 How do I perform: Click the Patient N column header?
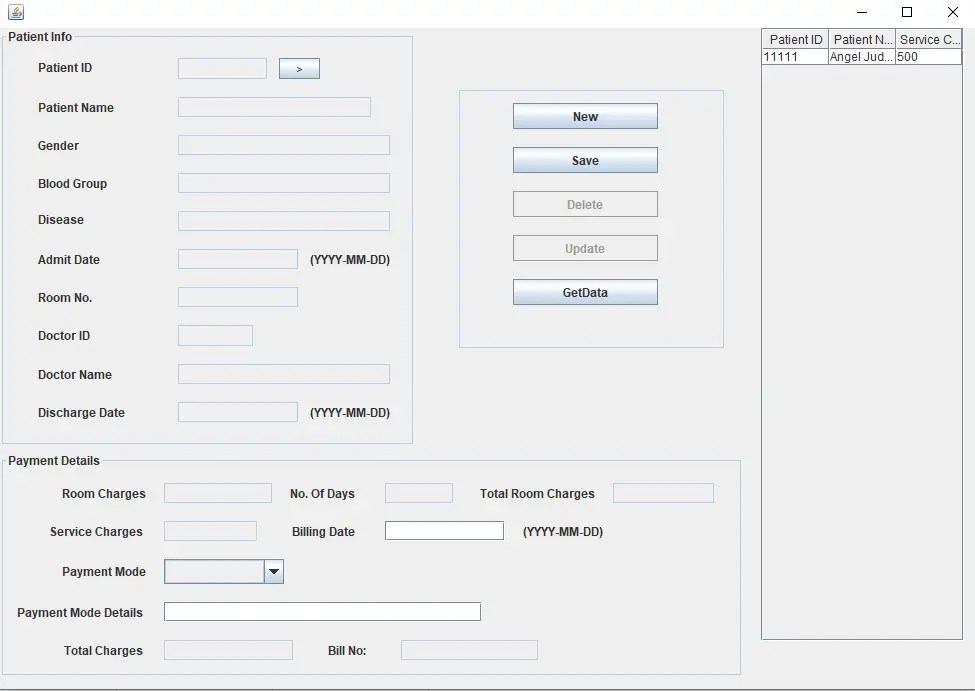pyautogui.click(x=861, y=39)
